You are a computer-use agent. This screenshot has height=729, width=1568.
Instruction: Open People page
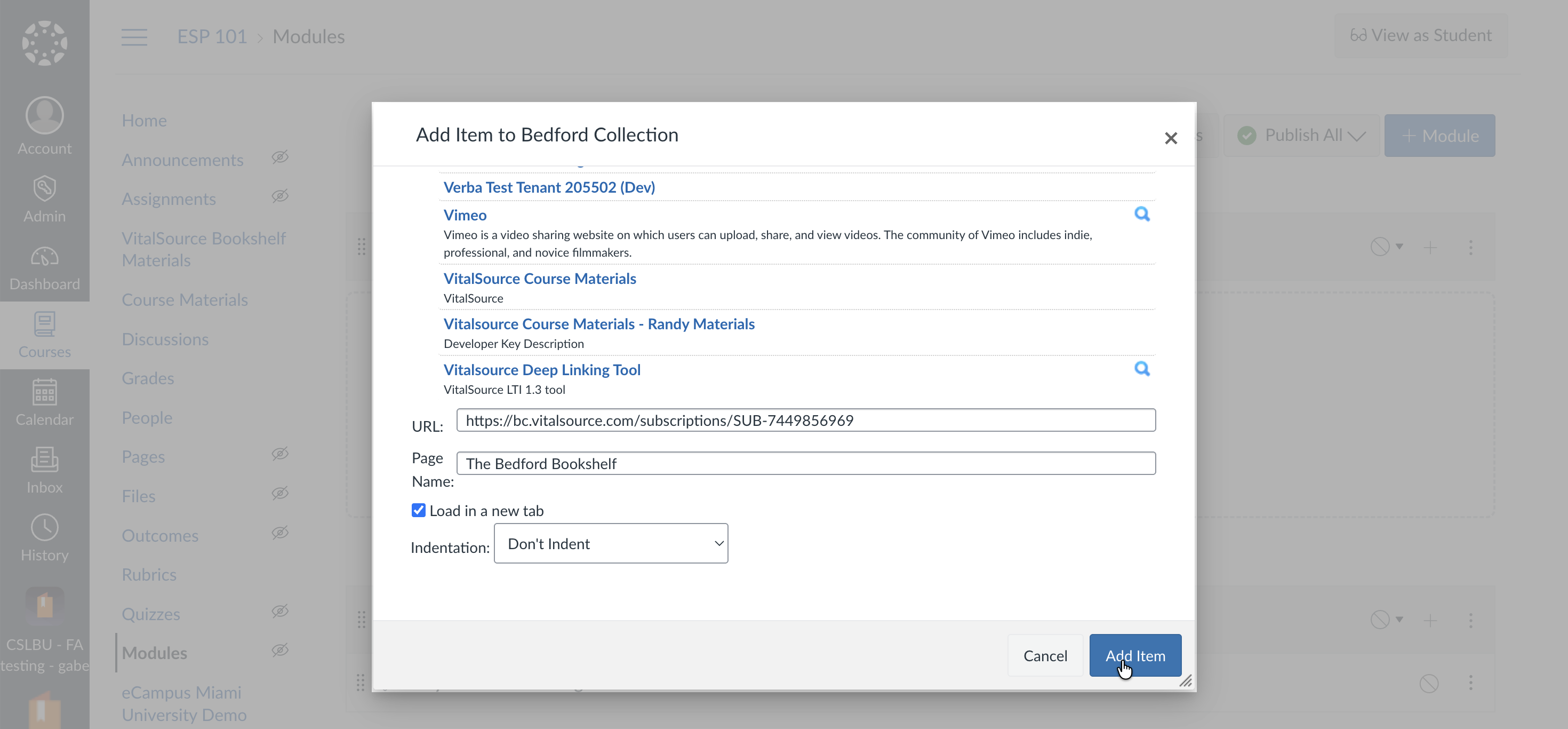pyautogui.click(x=147, y=418)
